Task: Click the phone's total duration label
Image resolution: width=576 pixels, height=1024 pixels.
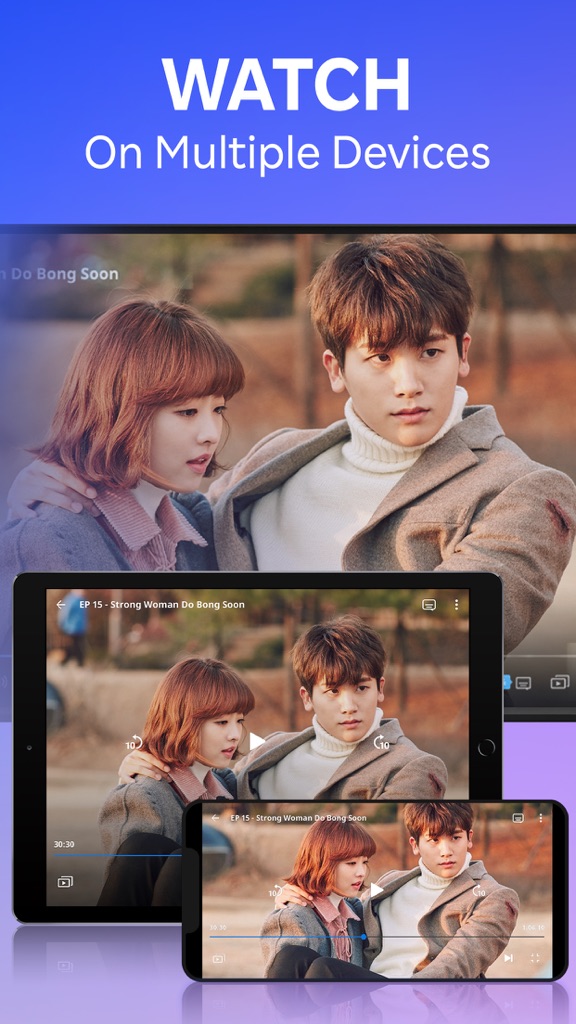Action: (534, 927)
